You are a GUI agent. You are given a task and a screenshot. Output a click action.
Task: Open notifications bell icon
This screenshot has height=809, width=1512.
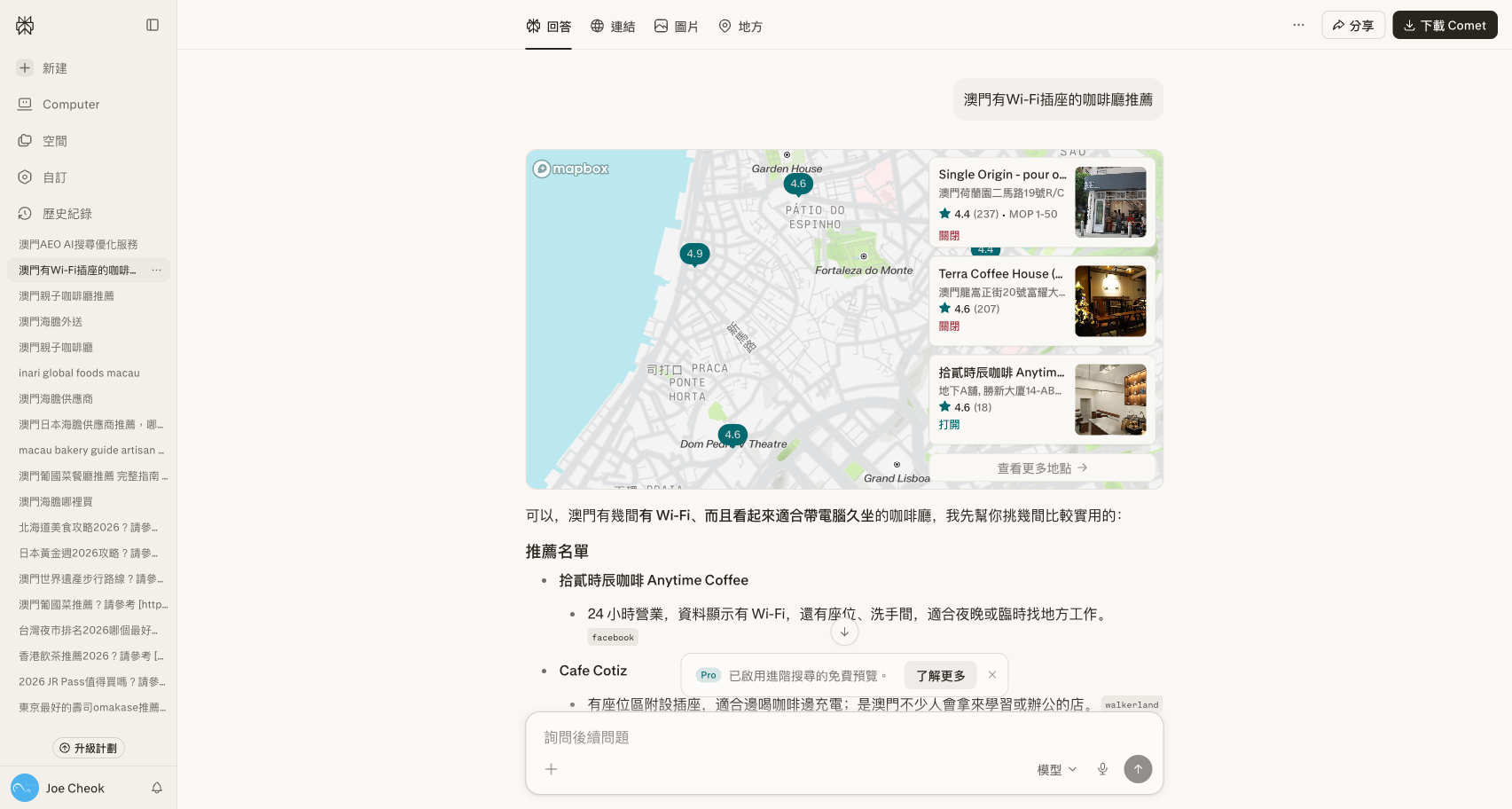tap(157, 788)
